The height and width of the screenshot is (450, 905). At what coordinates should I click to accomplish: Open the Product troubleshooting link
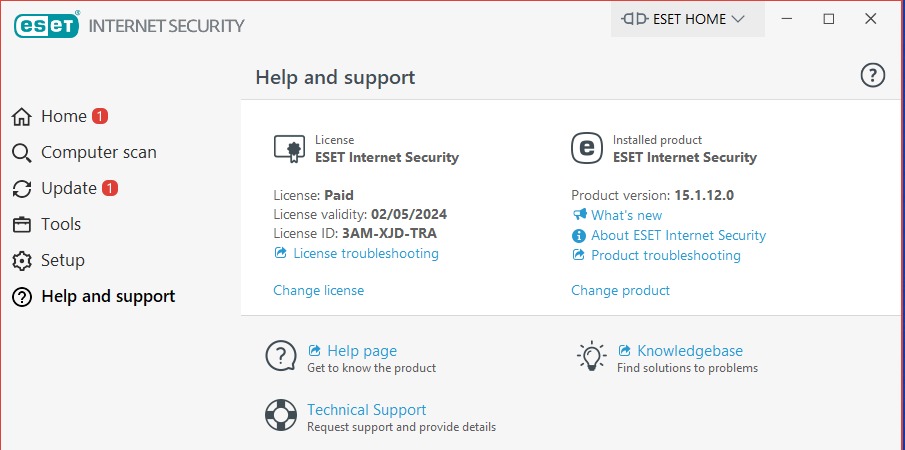(665, 256)
